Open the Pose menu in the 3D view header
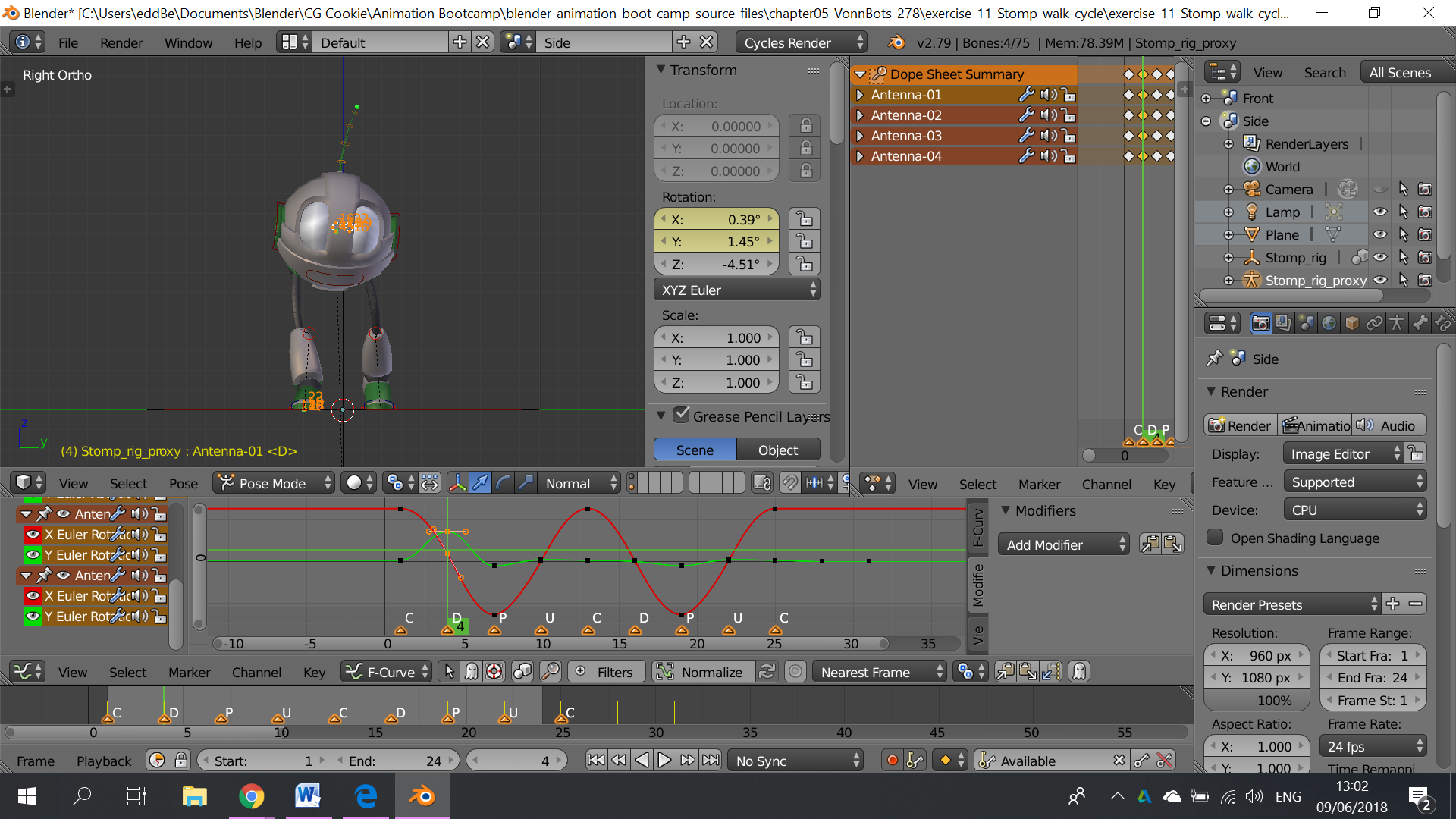 pos(183,483)
